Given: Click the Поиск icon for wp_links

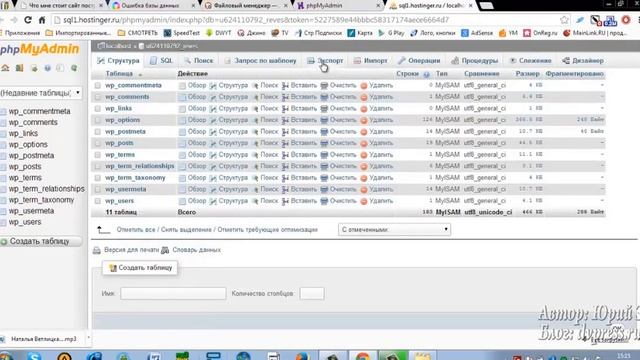Looking at the screenshot, I should (x=255, y=109).
